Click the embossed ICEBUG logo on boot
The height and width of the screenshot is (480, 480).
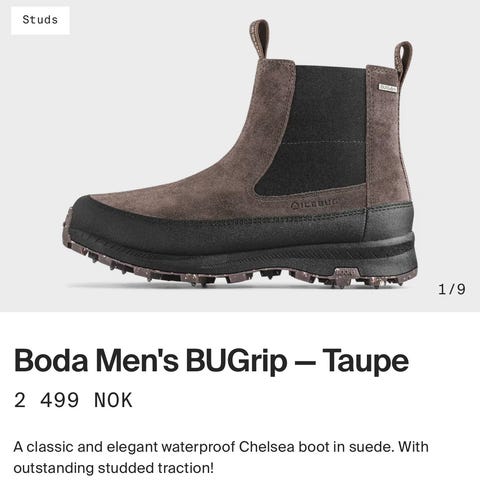click(314, 203)
